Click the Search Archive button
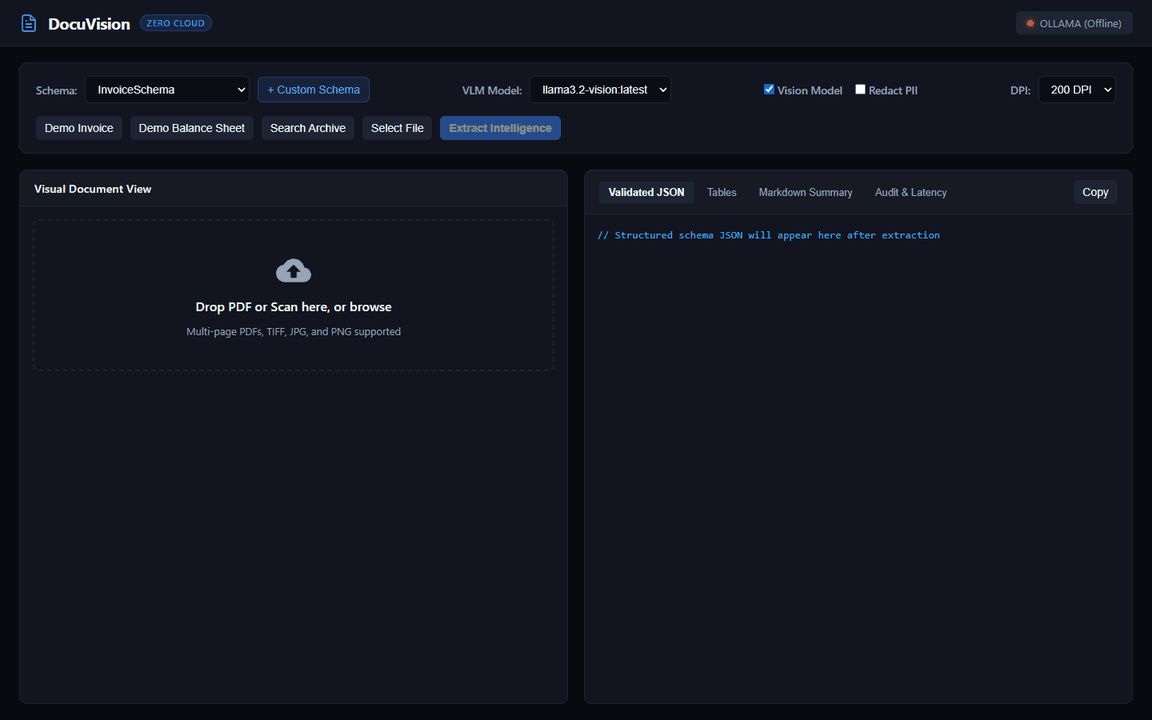The width and height of the screenshot is (1152, 720). click(x=308, y=128)
